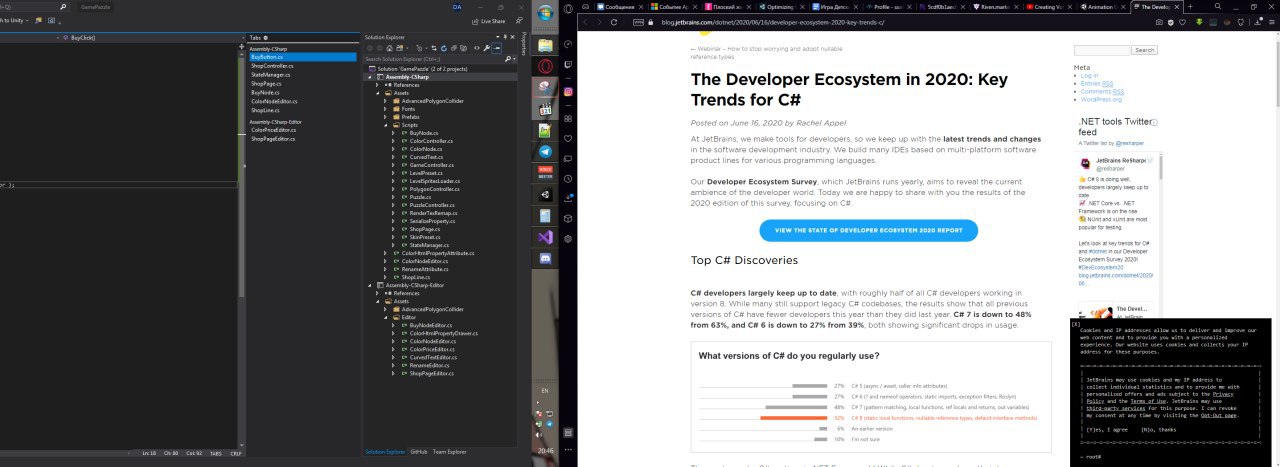Click Yes, I agree in the cookie console
The width and height of the screenshot is (1280, 467).
pos(1107,430)
